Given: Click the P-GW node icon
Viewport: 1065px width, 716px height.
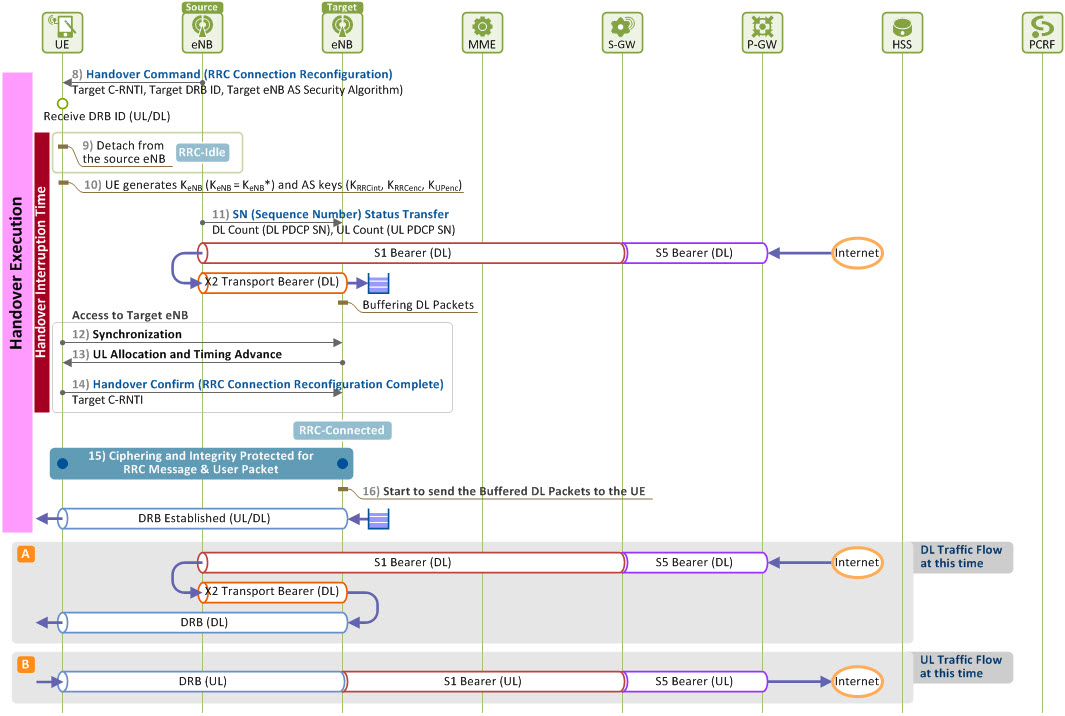Looking at the screenshot, I should (x=762, y=32).
